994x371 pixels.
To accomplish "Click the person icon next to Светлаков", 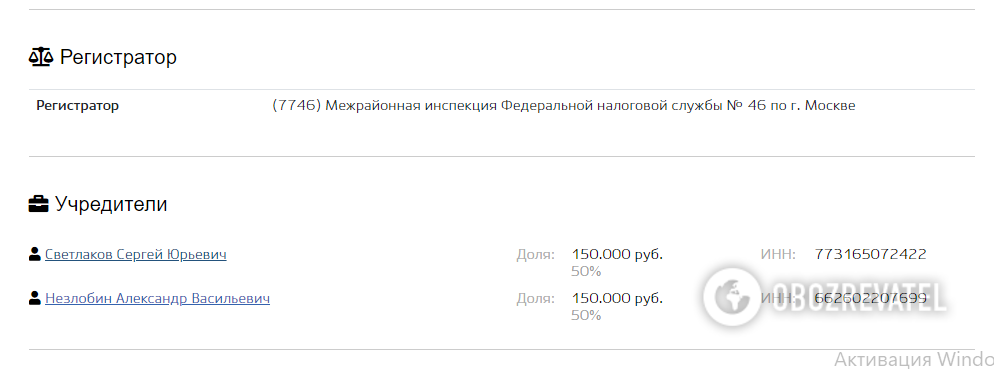I will coord(35,254).
